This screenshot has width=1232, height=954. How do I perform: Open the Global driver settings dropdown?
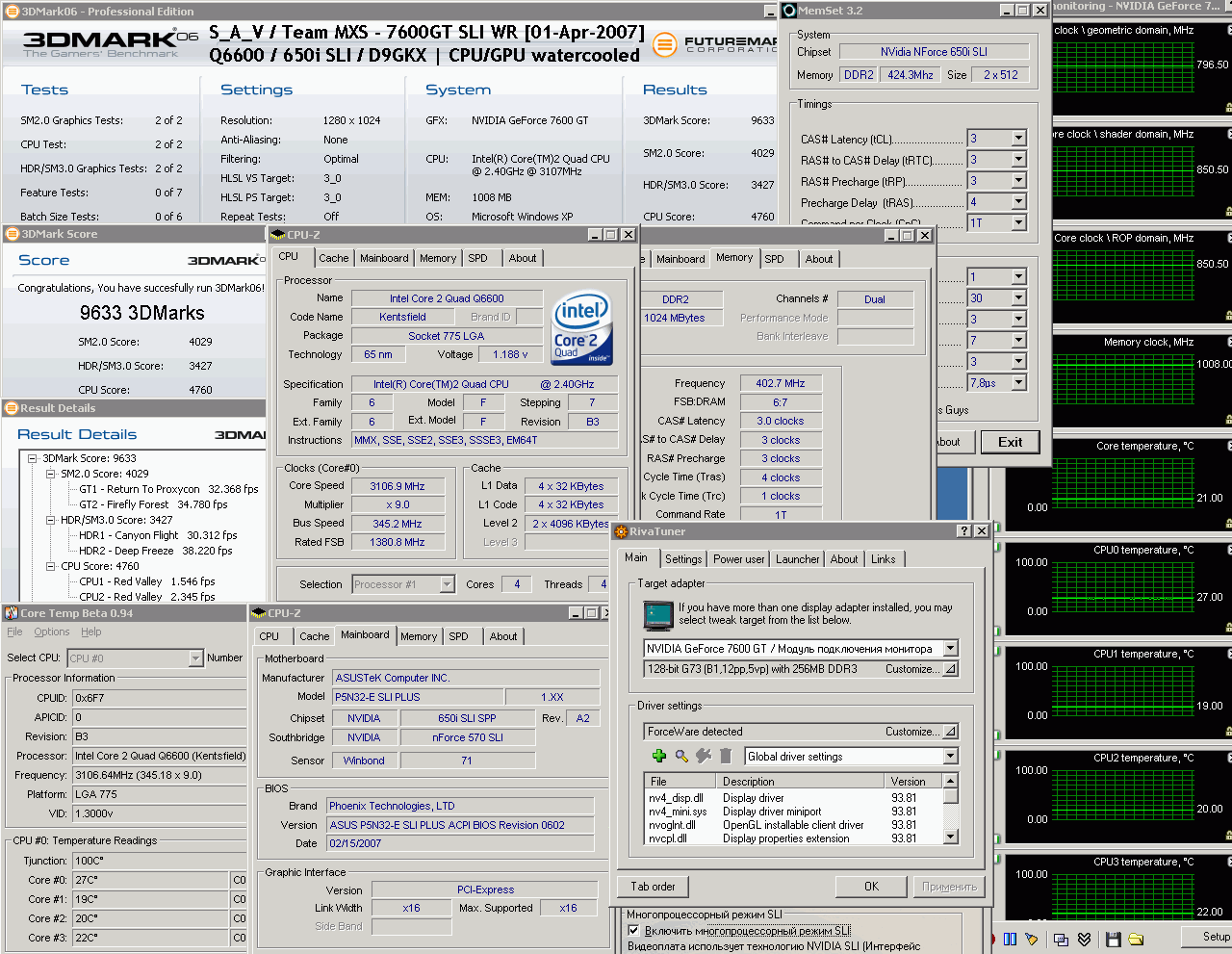(950, 757)
